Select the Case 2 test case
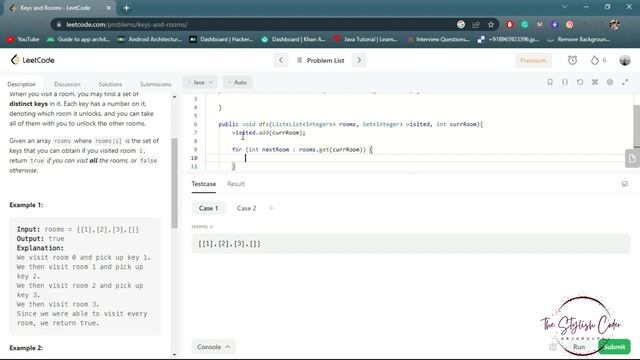This screenshot has width=640, height=360. (247, 208)
